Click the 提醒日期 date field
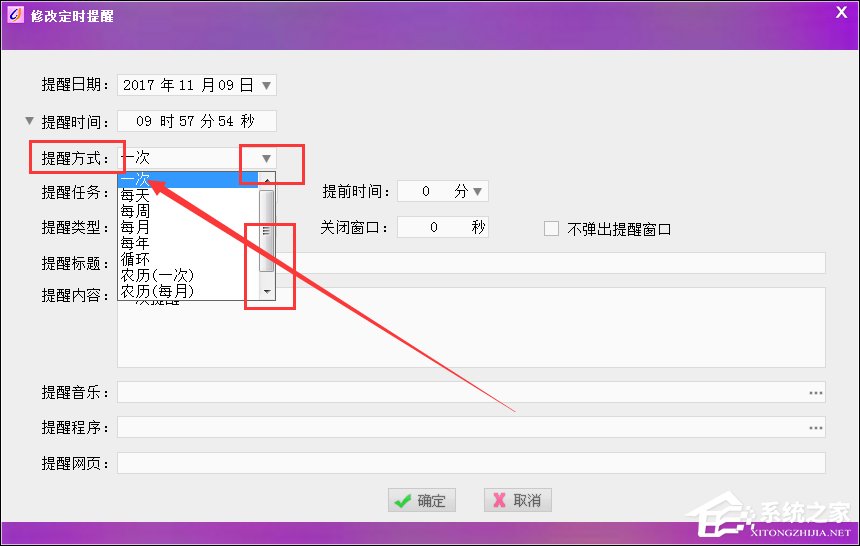Image resolution: width=860 pixels, height=546 pixels. point(197,85)
